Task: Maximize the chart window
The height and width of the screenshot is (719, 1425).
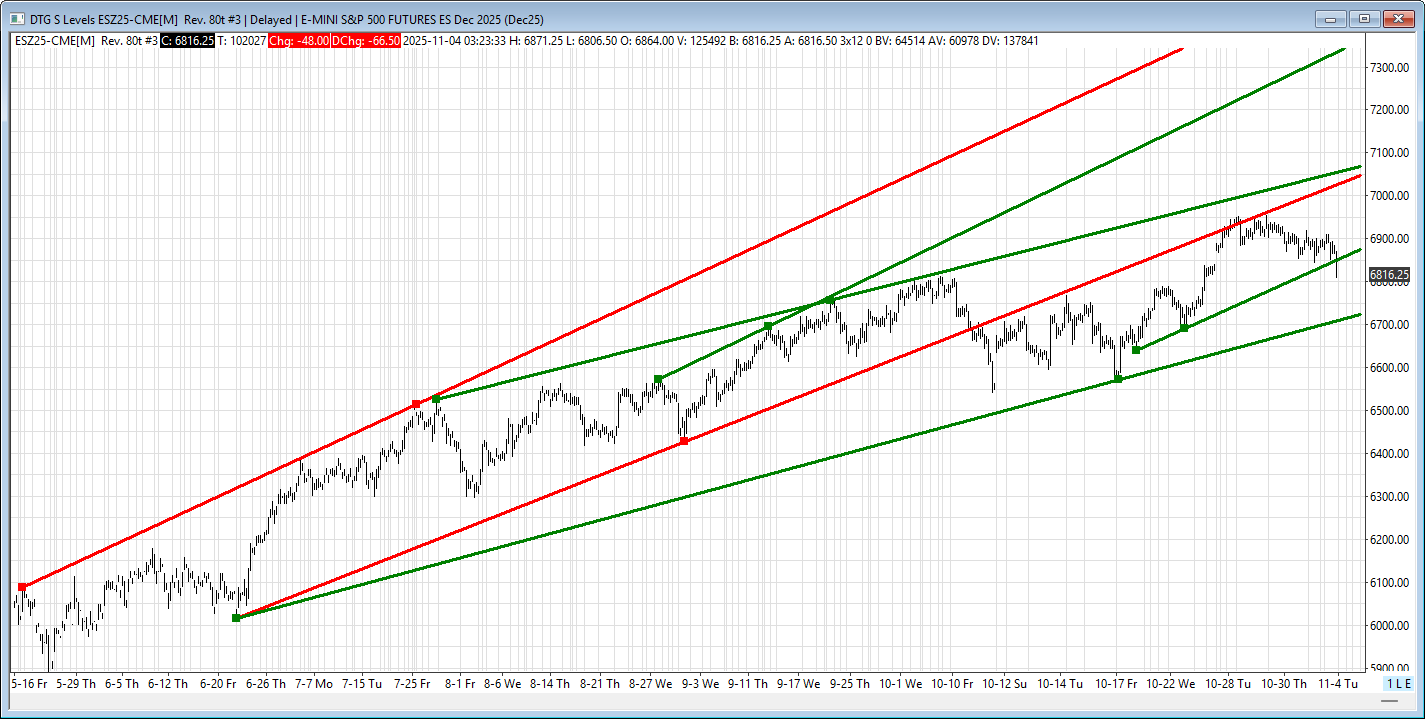Action: 1364,18
